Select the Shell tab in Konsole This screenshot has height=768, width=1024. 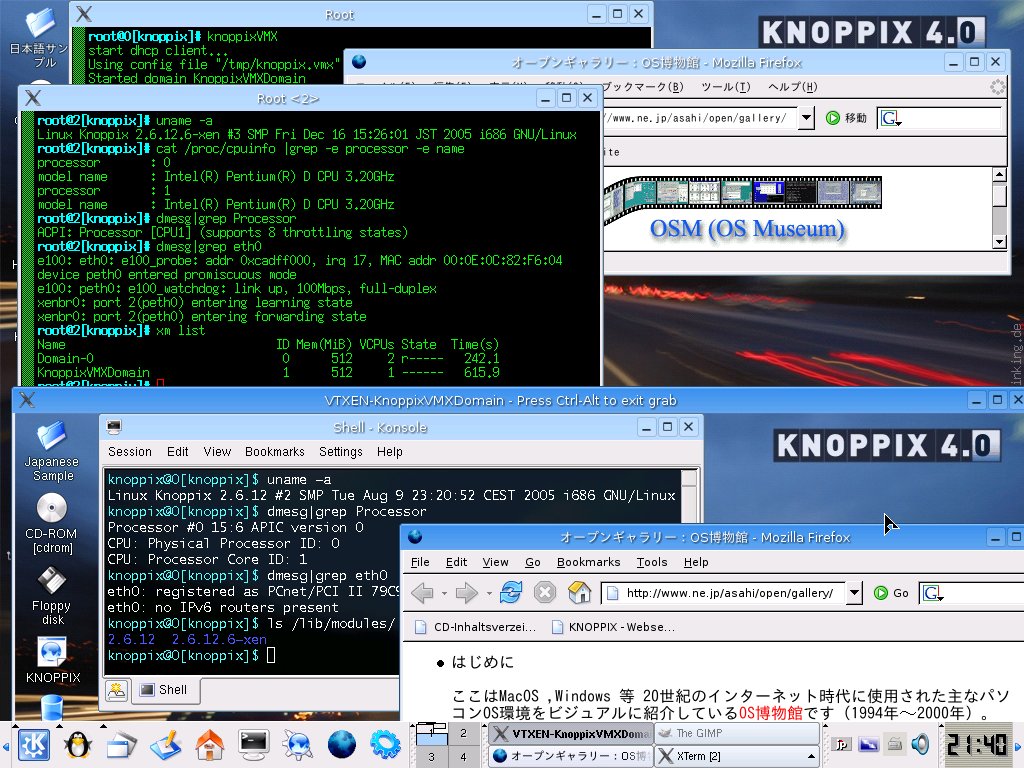coord(165,690)
